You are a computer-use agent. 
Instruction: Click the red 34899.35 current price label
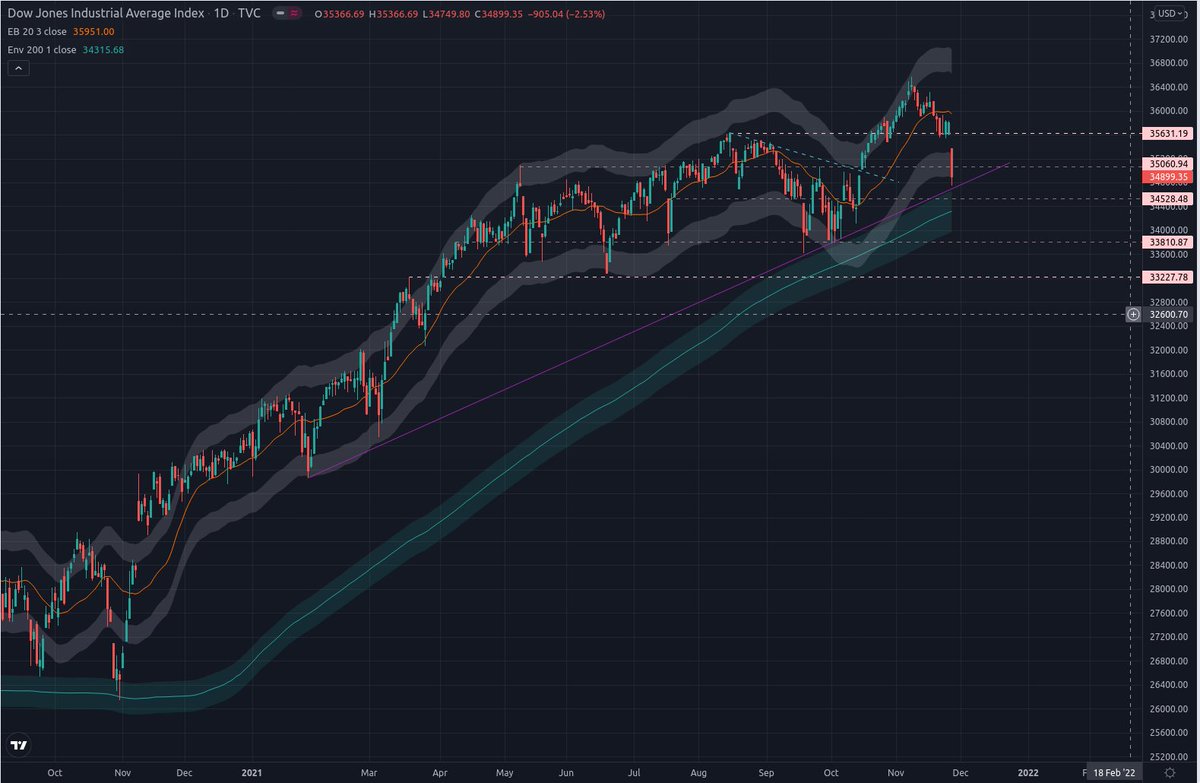(1168, 177)
